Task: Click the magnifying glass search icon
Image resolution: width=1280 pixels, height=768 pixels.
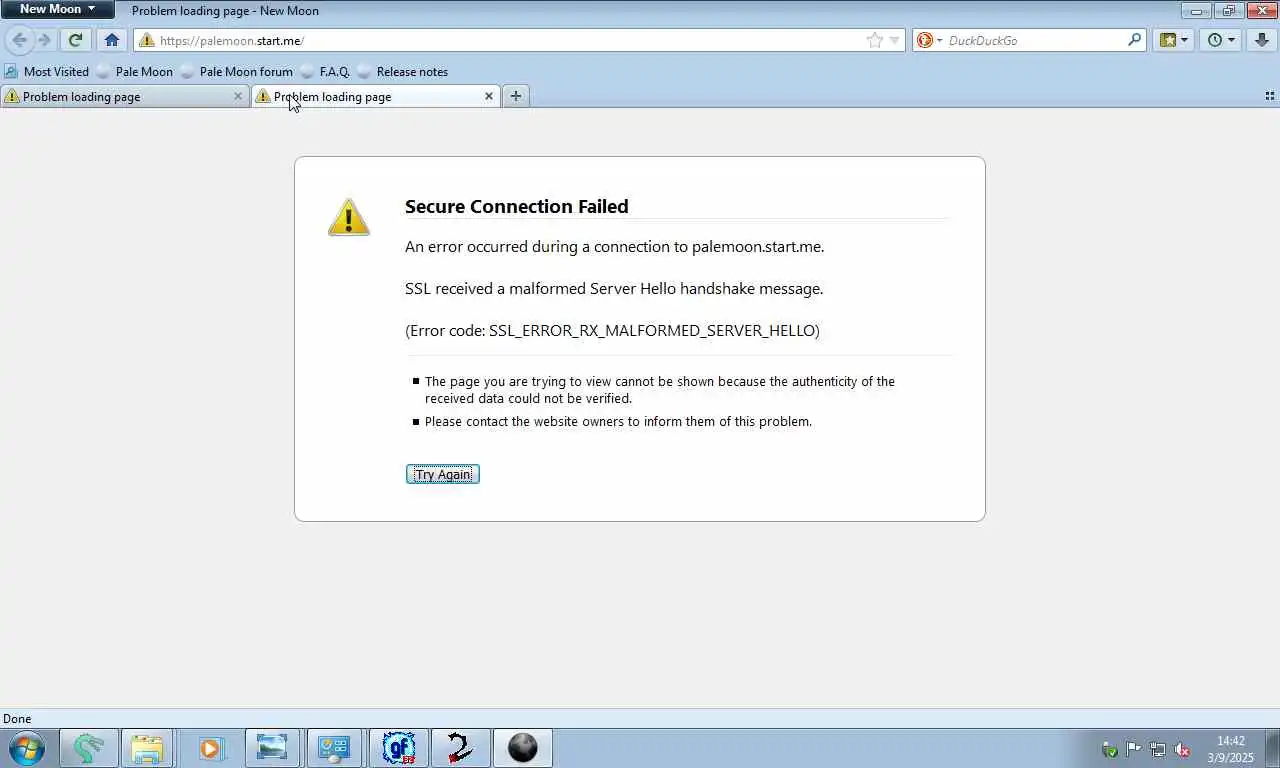Action: 1134,40
